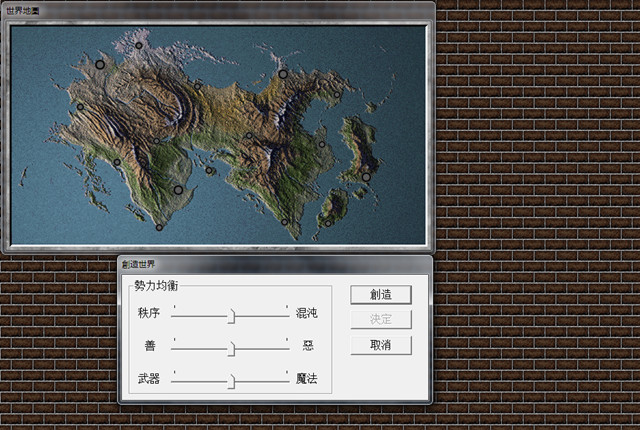Select the small marker on the snowy northern tip

coord(139,46)
